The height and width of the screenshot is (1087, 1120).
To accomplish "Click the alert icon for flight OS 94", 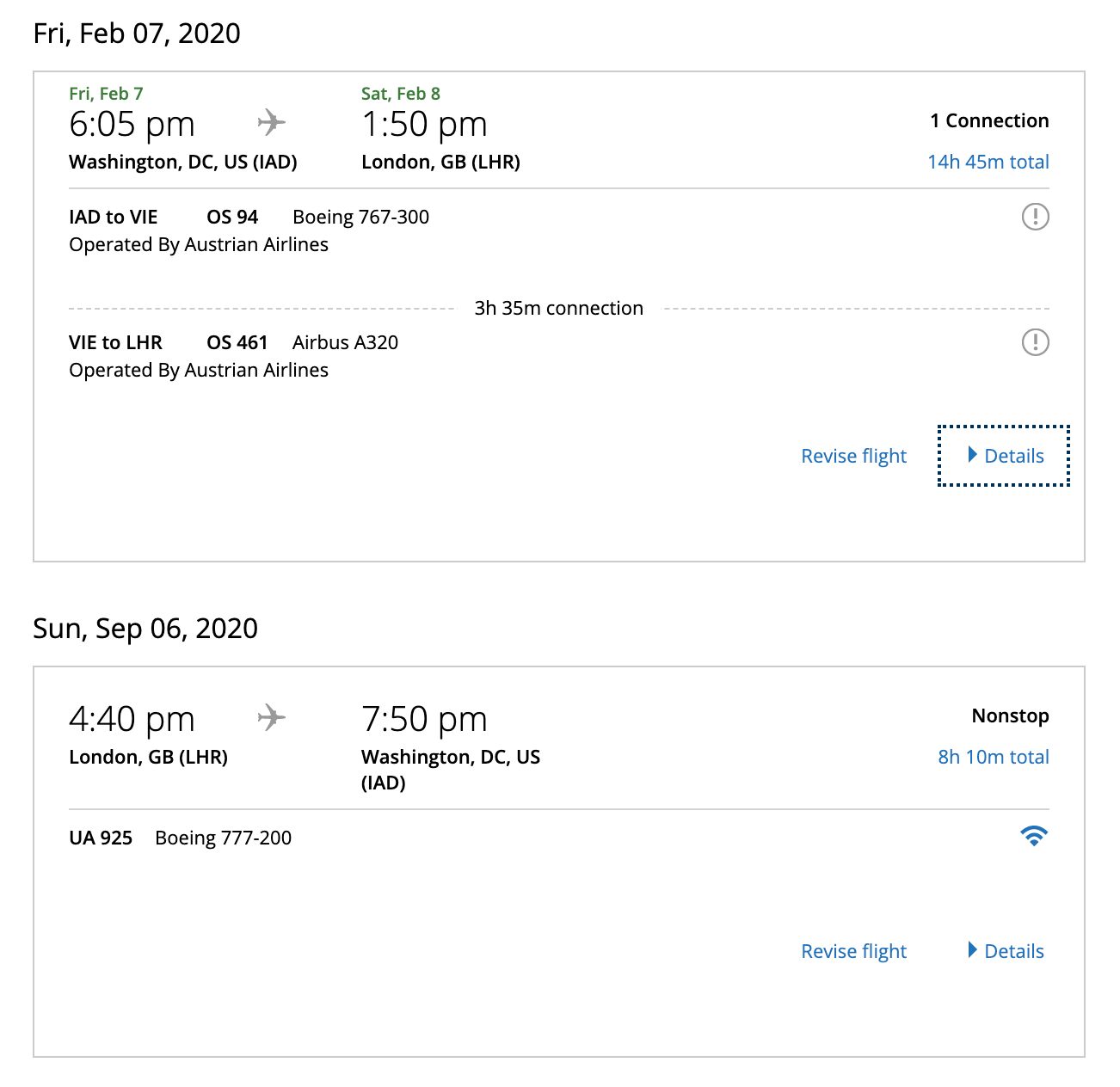I will pyautogui.click(x=1035, y=217).
